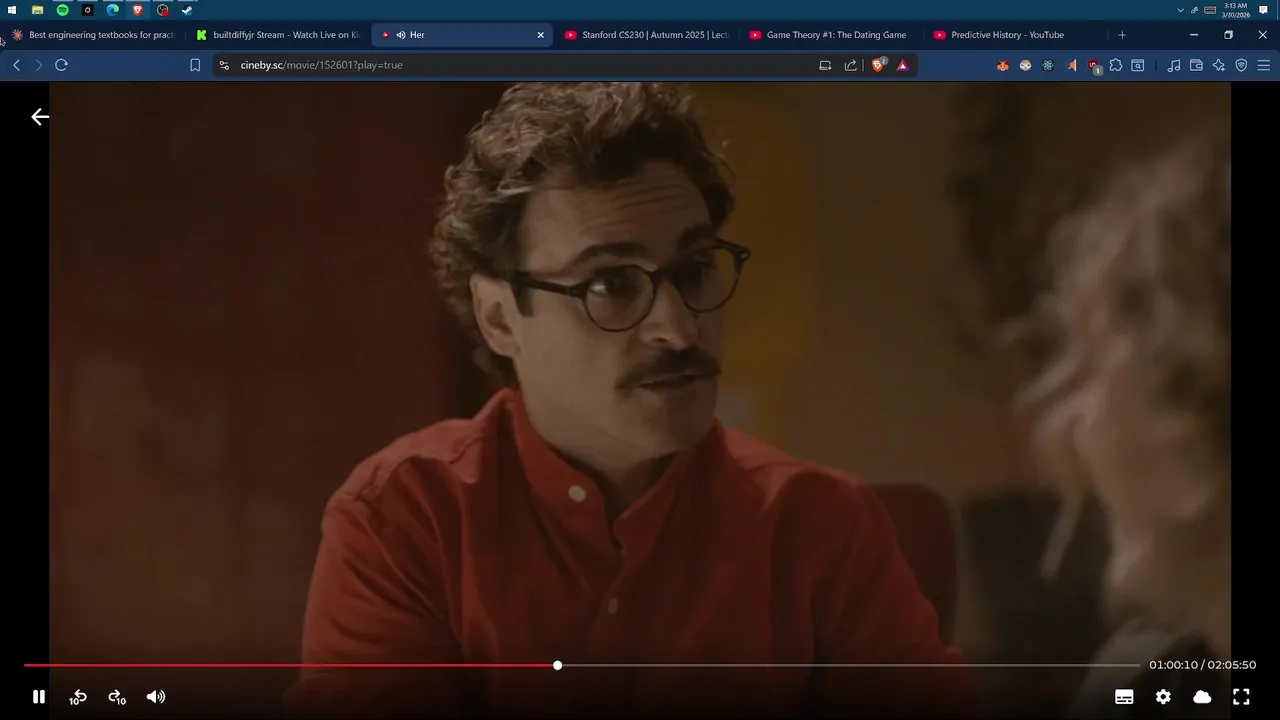
Task: Switch to Best engineering textbooks tab
Action: point(93,35)
